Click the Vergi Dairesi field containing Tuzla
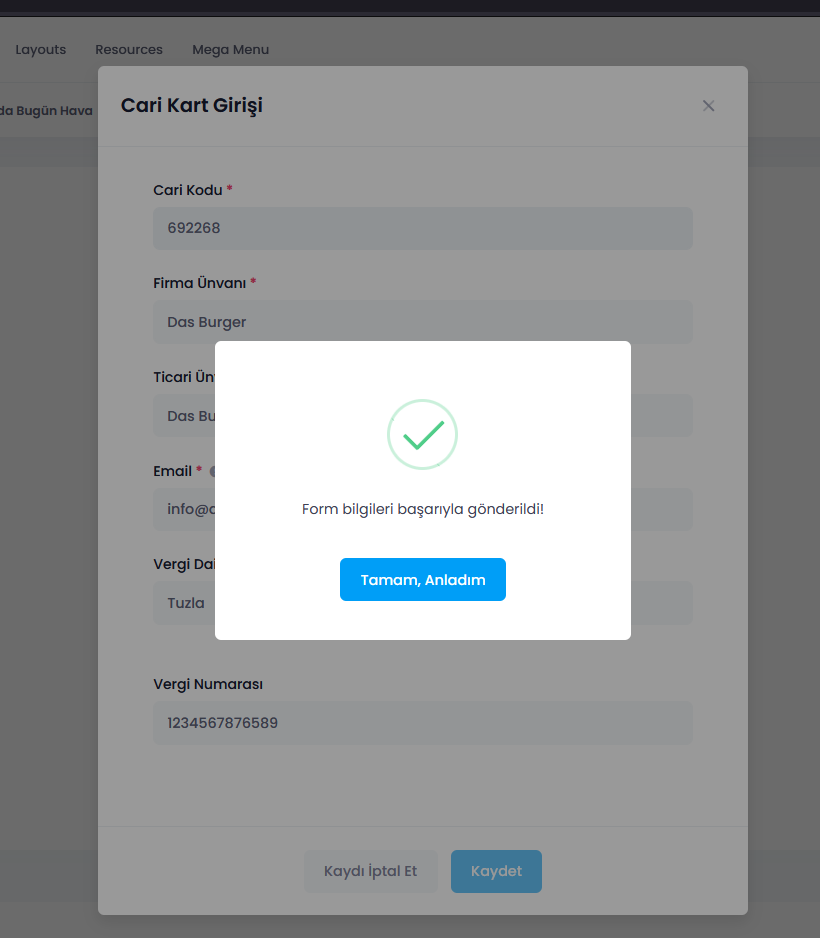 click(183, 604)
